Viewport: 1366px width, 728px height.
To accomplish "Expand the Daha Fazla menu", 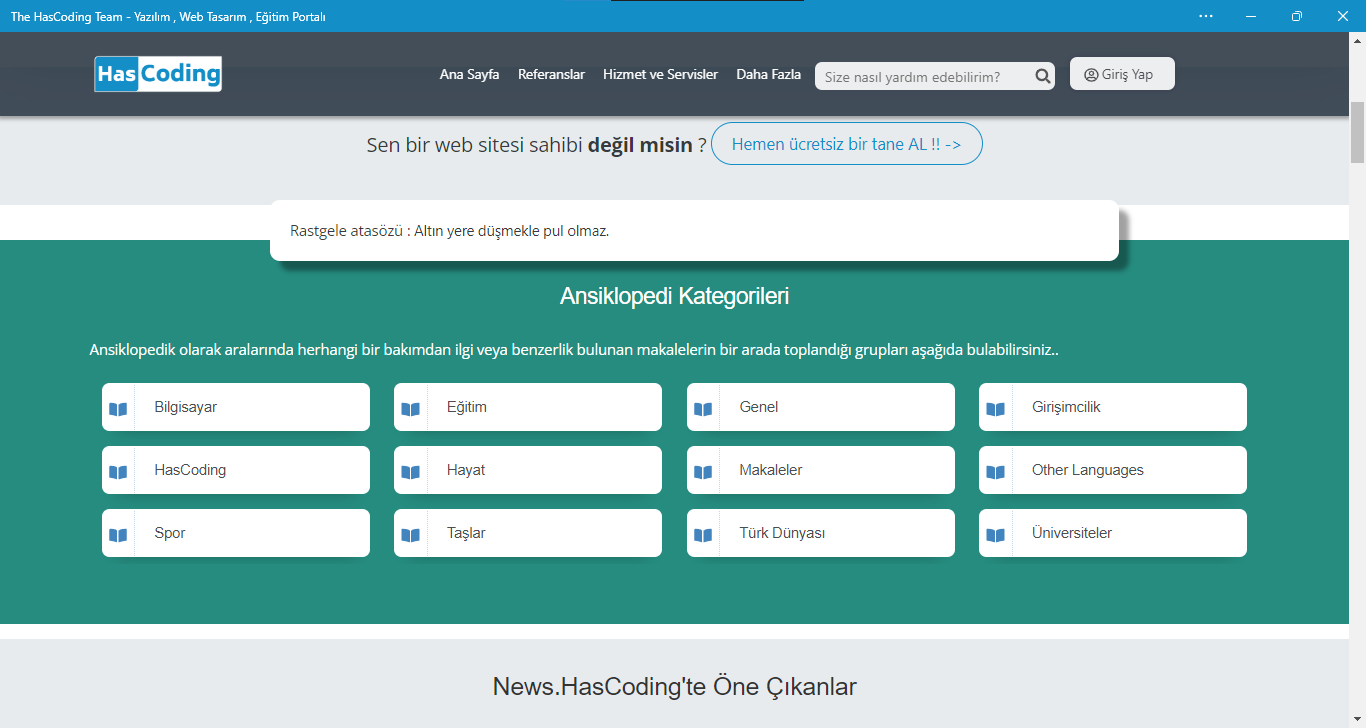I will pyautogui.click(x=768, y=74).
